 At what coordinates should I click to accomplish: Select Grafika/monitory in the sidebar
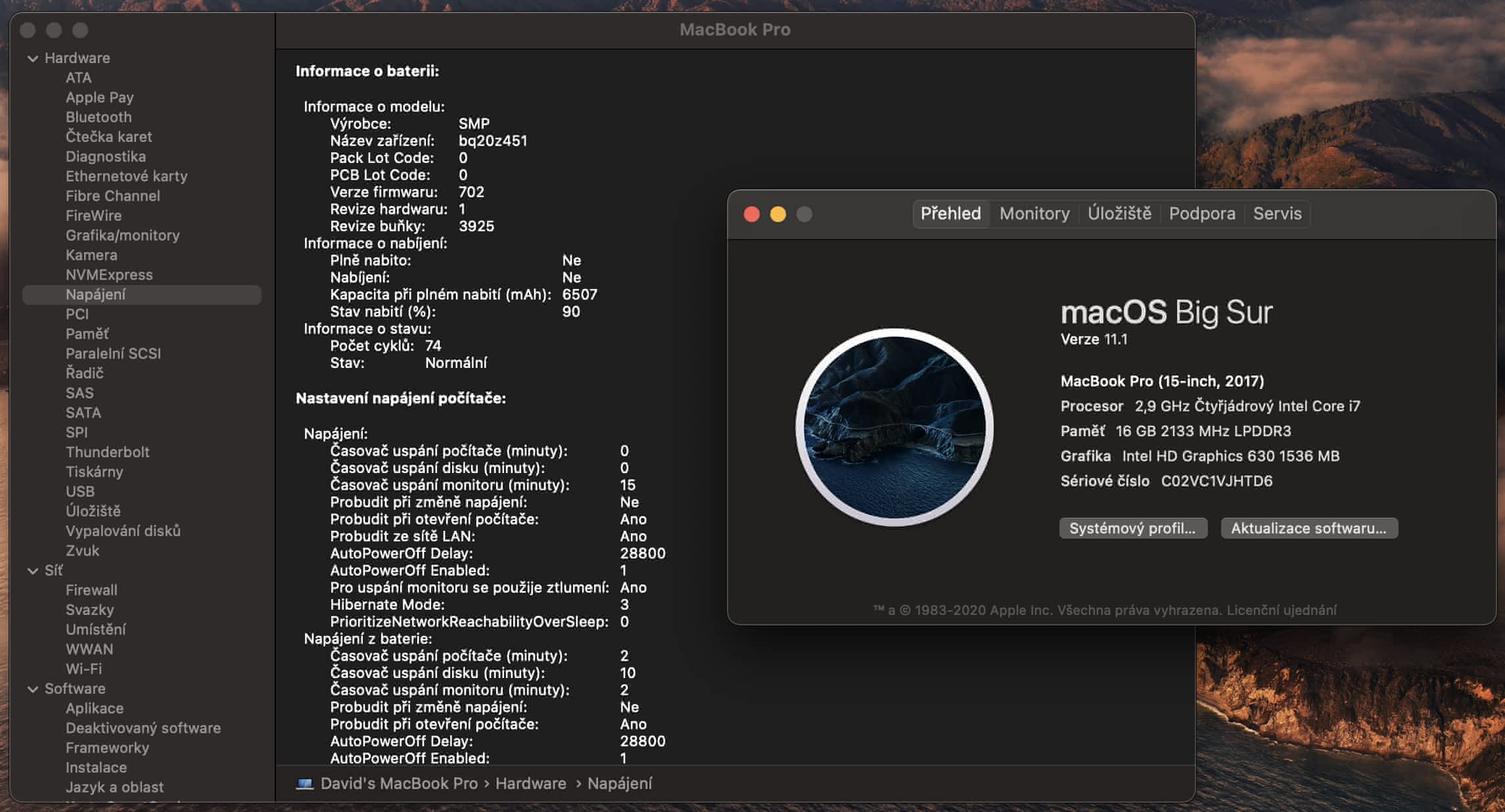[122, 236]
